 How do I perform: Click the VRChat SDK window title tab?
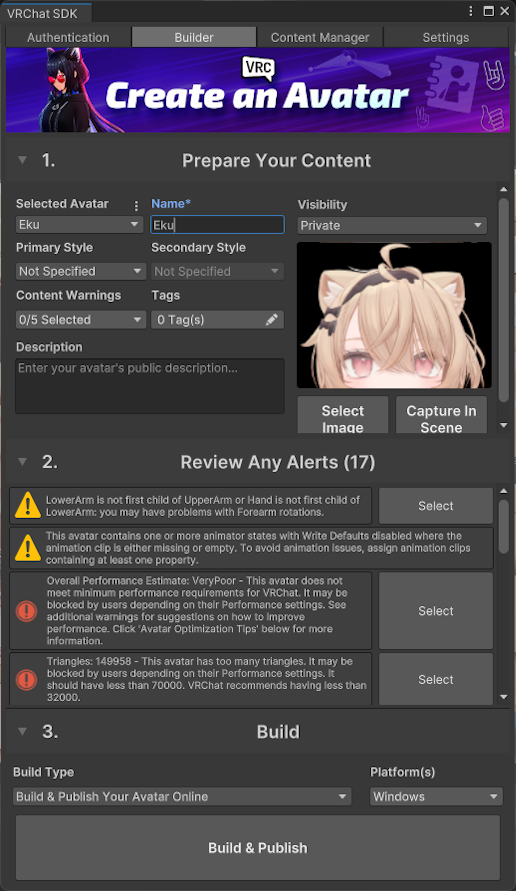[45, 13]
